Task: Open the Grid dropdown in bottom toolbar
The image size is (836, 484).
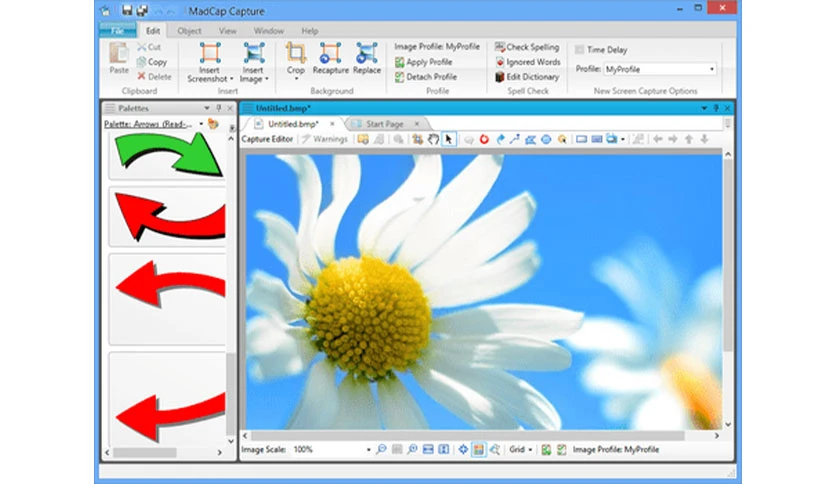Action: click(520, 450)
